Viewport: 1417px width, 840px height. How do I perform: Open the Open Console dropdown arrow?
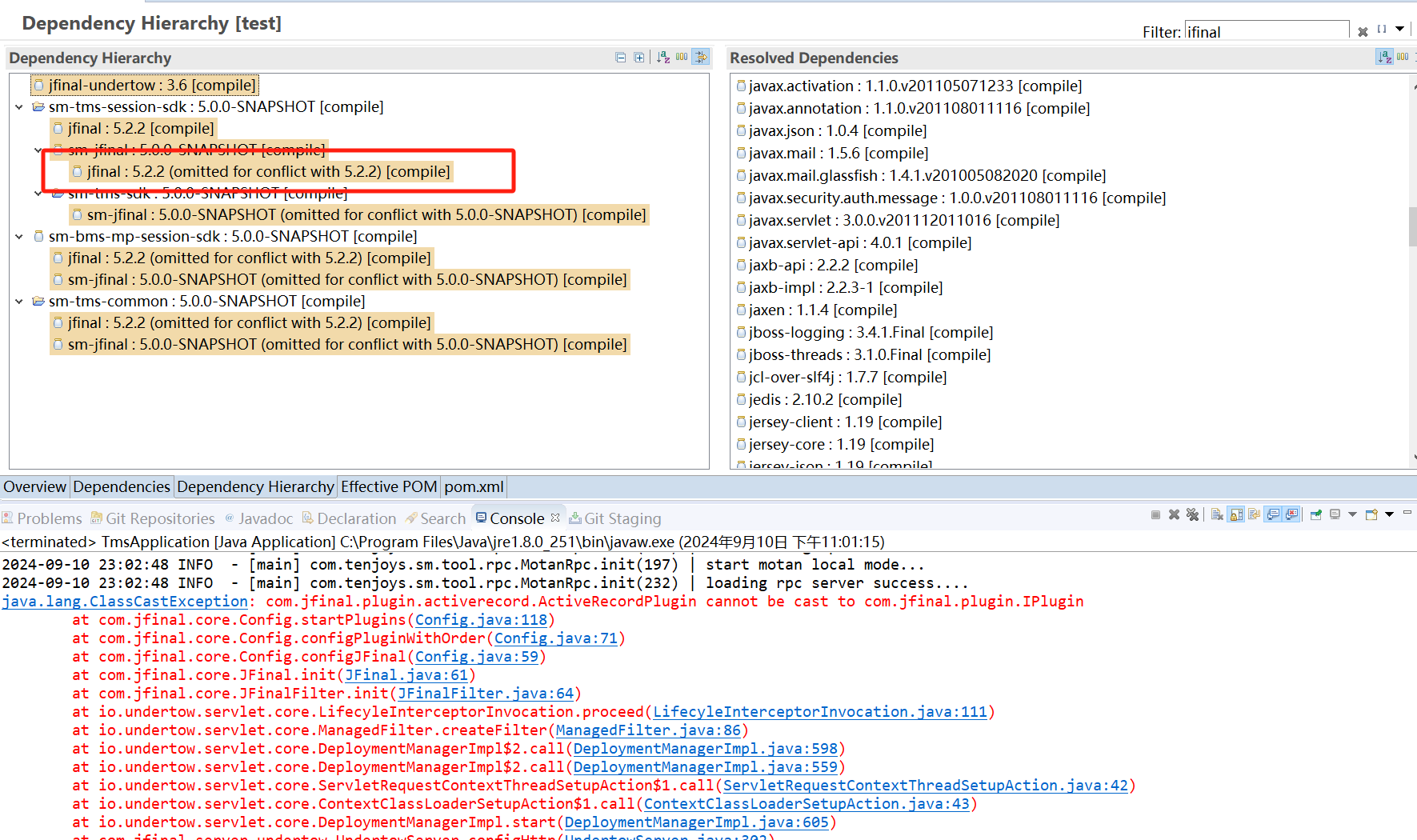[1389, 514]
